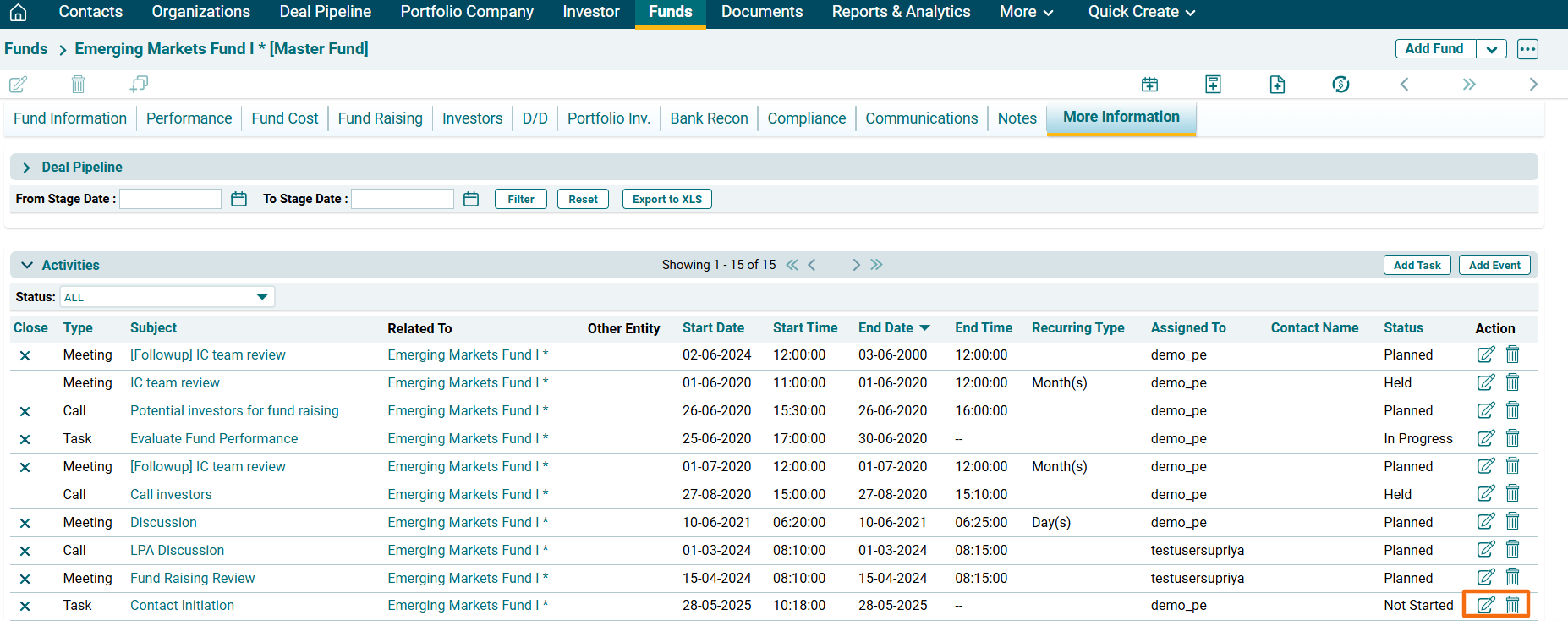1568x621 pixels.
Task: Open the Status ALL dropdown
Action: click(x=167, y=297)
